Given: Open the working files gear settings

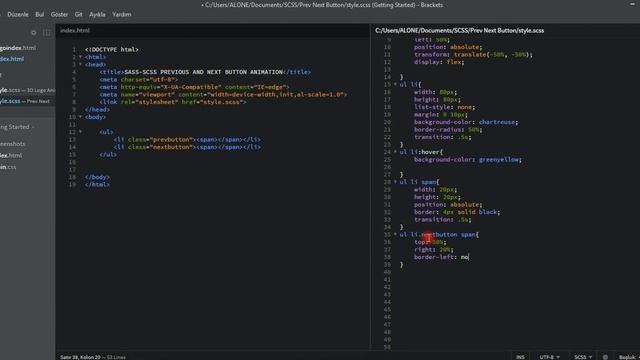Looking at the screenshot, I should pyautogui.click(x=33, y=33).
